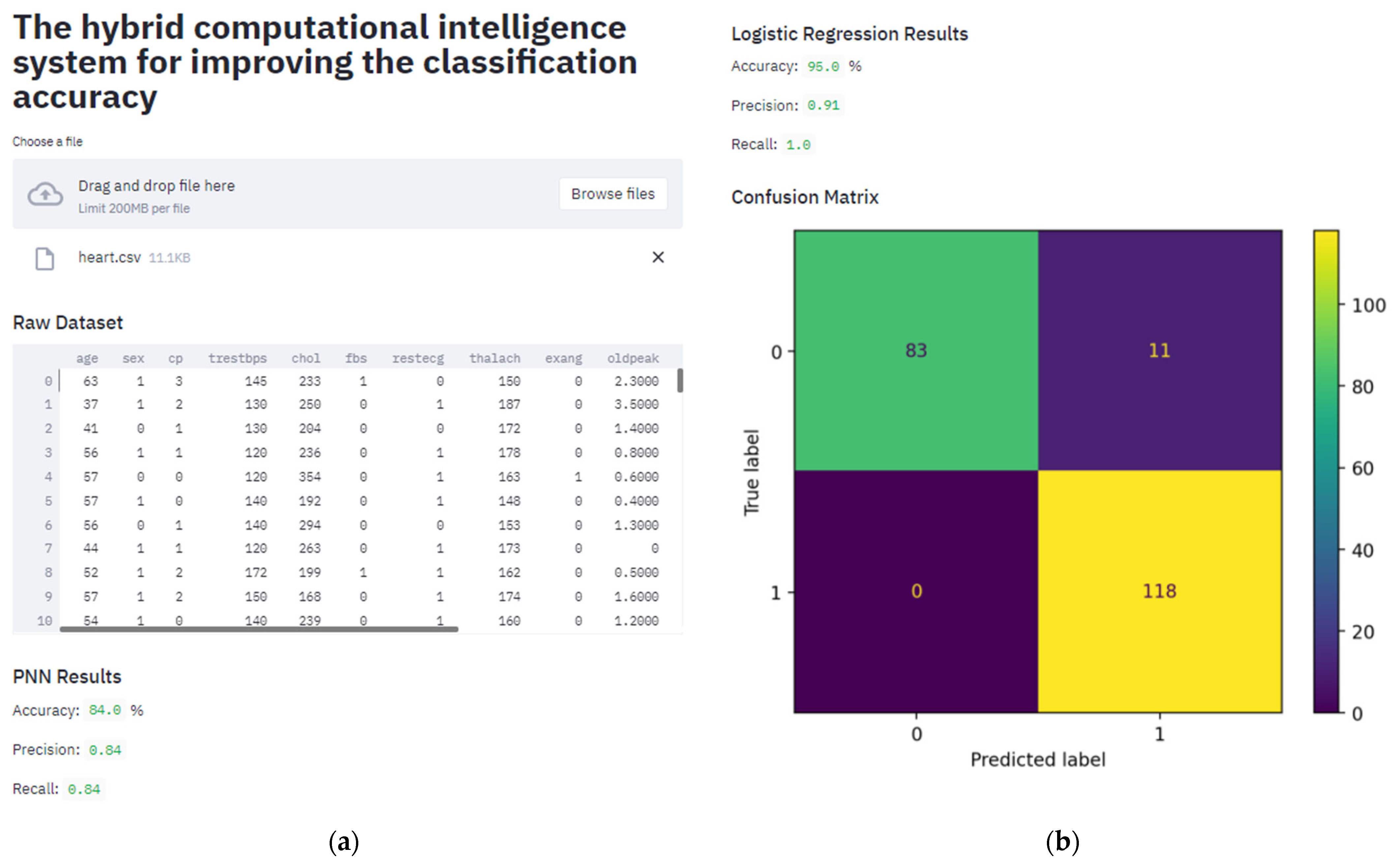Click the confusion matrix cell showing 83

tap(916, 350)
